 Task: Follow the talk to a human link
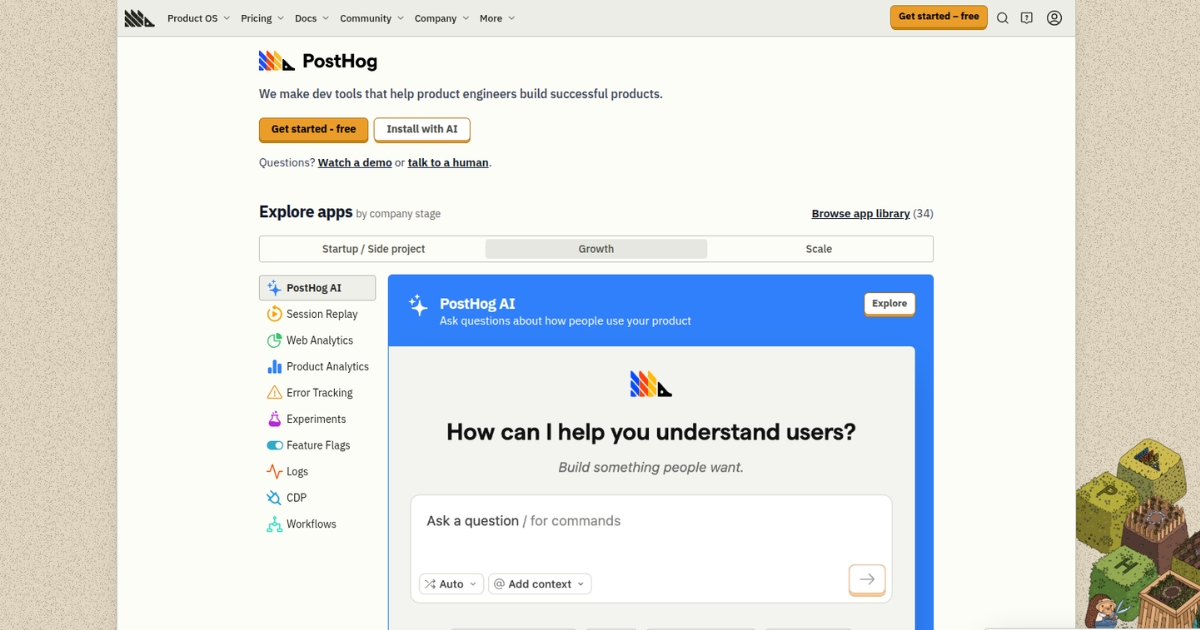(x=448, y=163)
